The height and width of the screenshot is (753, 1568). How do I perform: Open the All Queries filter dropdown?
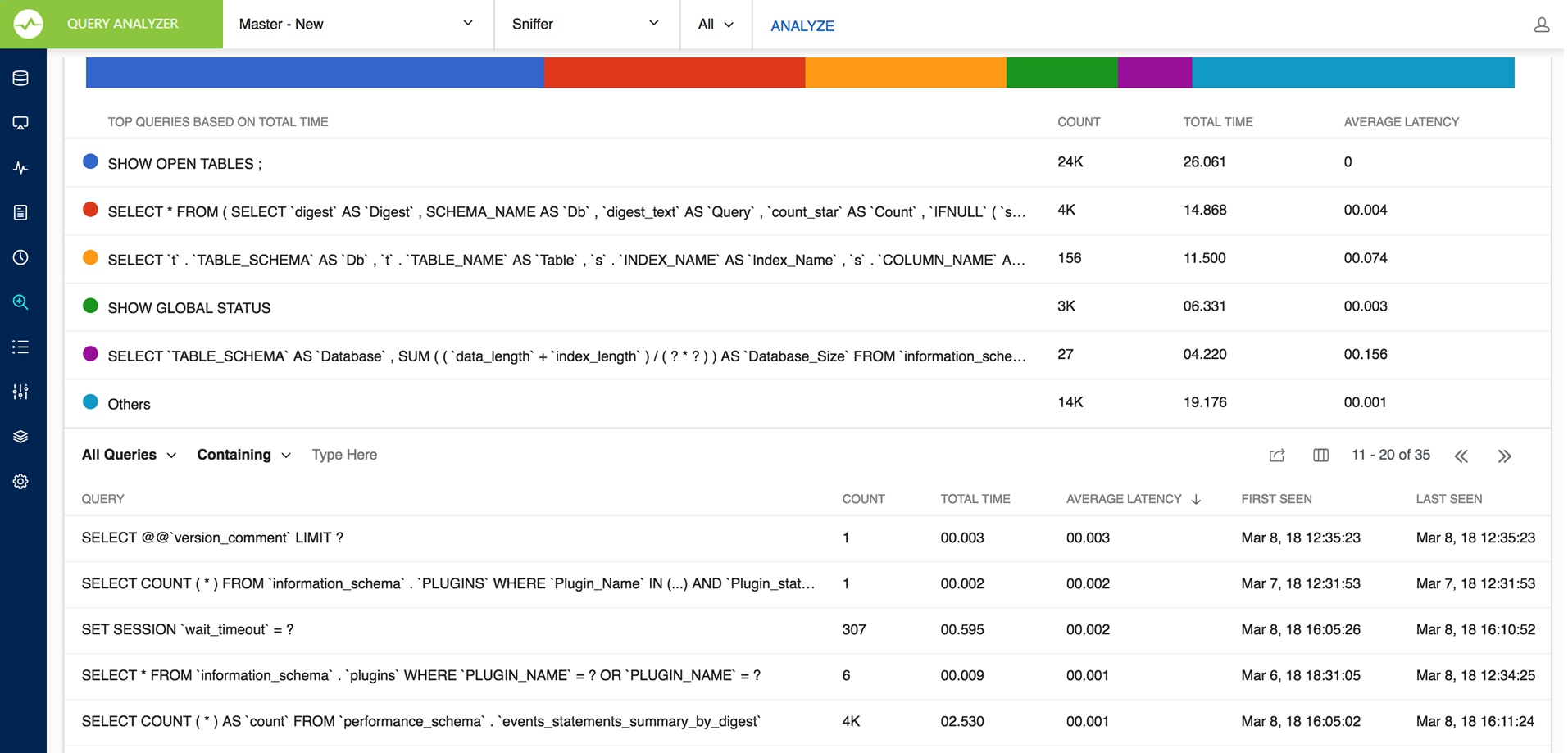[x=129, y=455]
